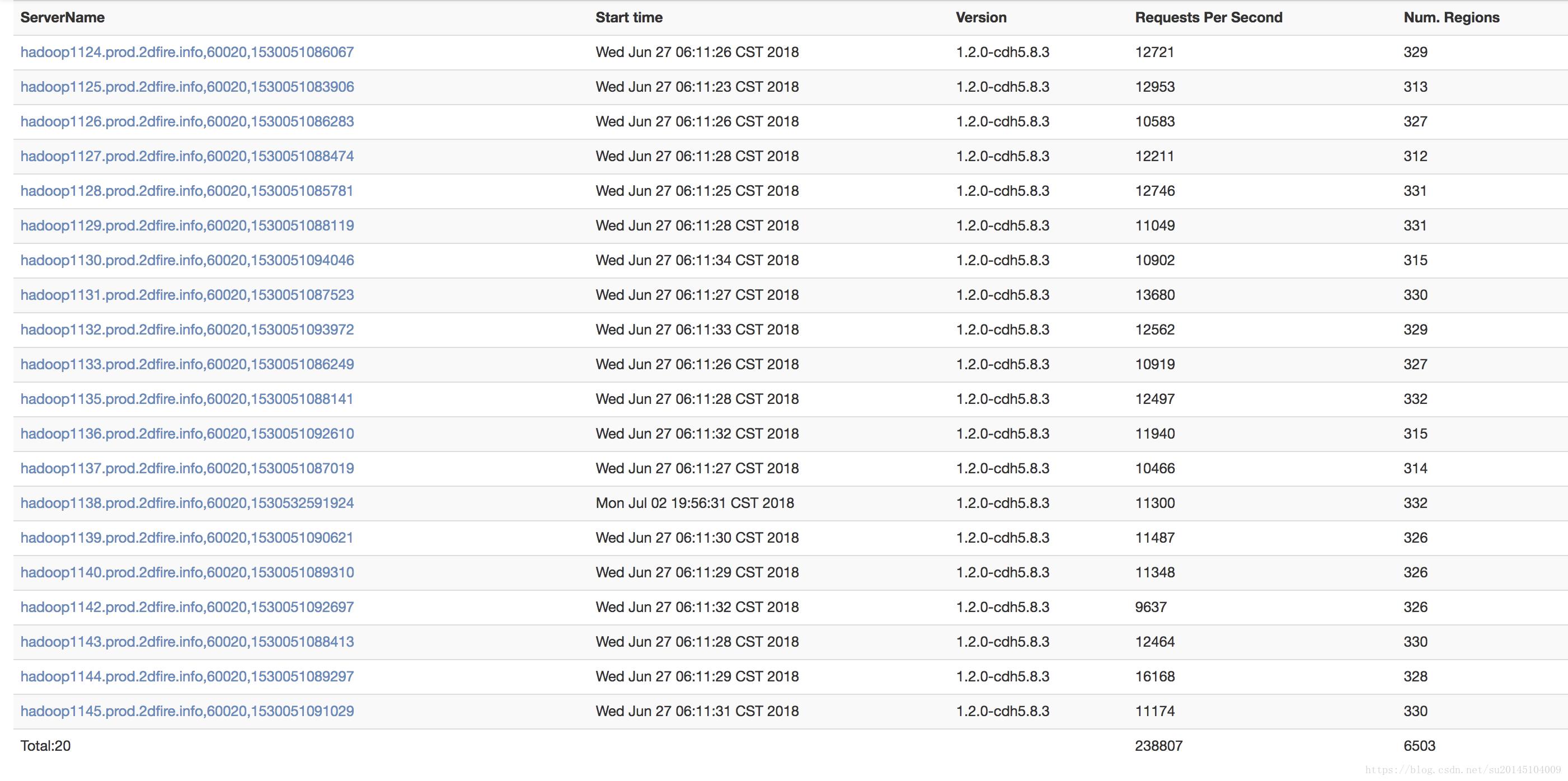This screenshot has height=781, width=1568.
Task: Open the hadoop1130 region server link
Action: coord(187,261)
